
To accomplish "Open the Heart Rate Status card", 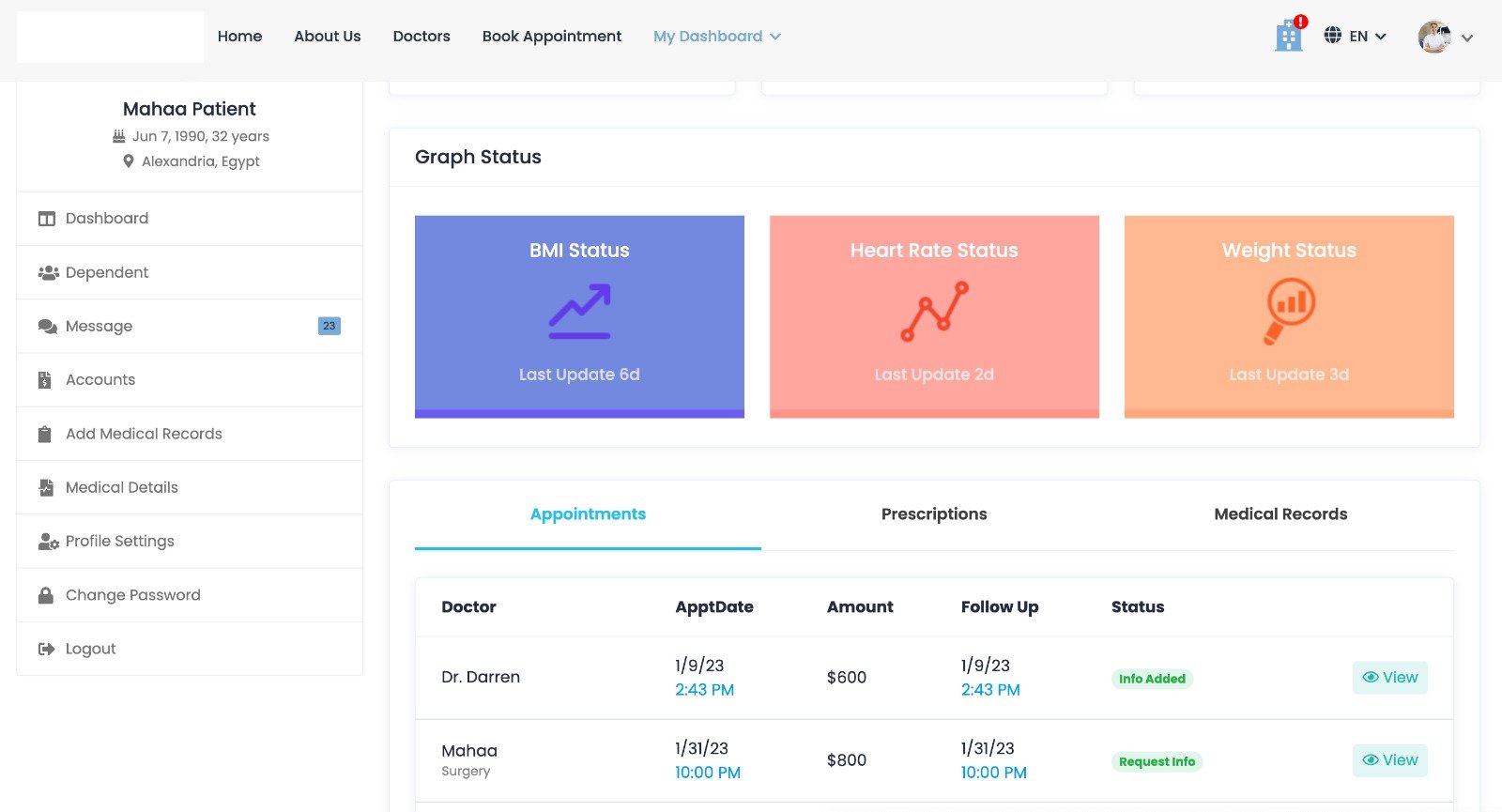I will [x=934, y=316].
